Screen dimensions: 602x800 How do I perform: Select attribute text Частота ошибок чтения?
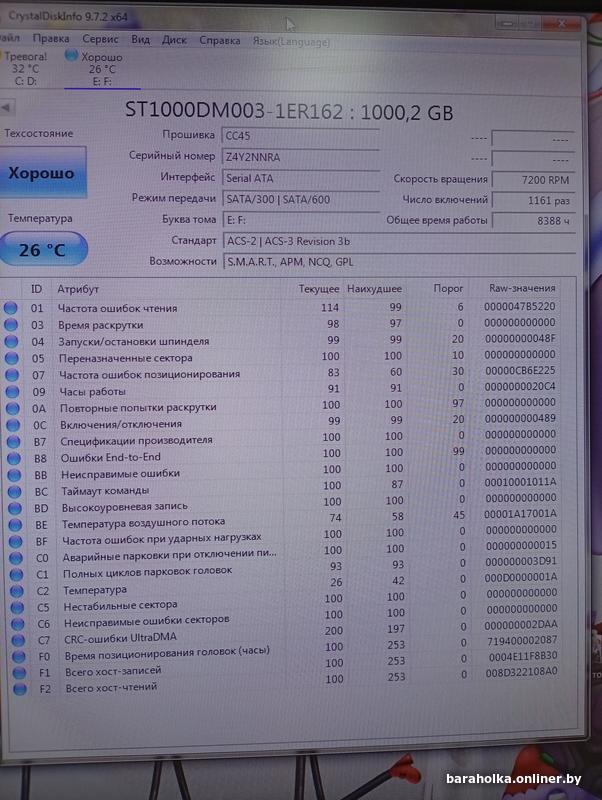pyautogui.click(x=117, y=308)
